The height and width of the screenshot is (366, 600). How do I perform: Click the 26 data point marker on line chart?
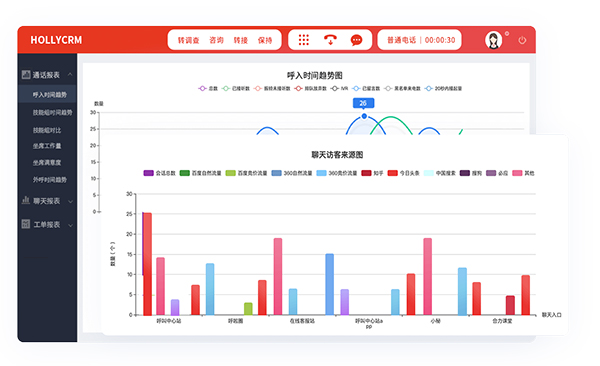tap(364, 116)
